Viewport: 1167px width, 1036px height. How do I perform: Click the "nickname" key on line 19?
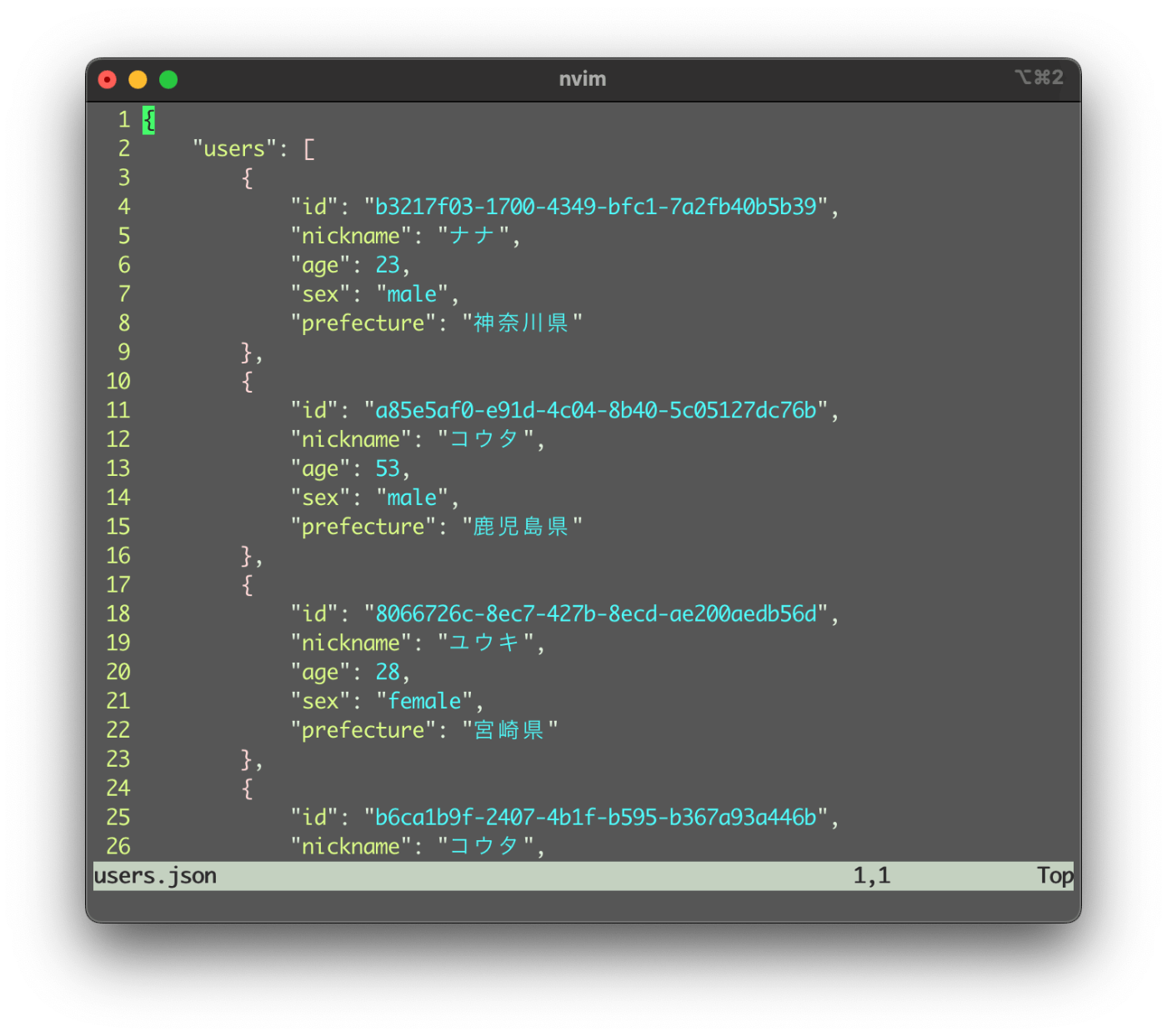click(351, 643)
